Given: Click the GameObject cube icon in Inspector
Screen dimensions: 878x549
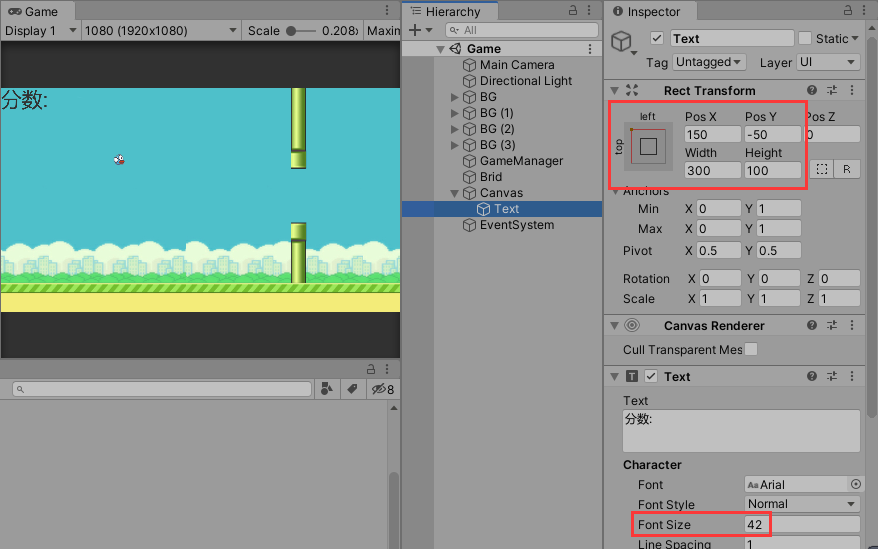Looking at the screenshot, I should pos(622,41).
